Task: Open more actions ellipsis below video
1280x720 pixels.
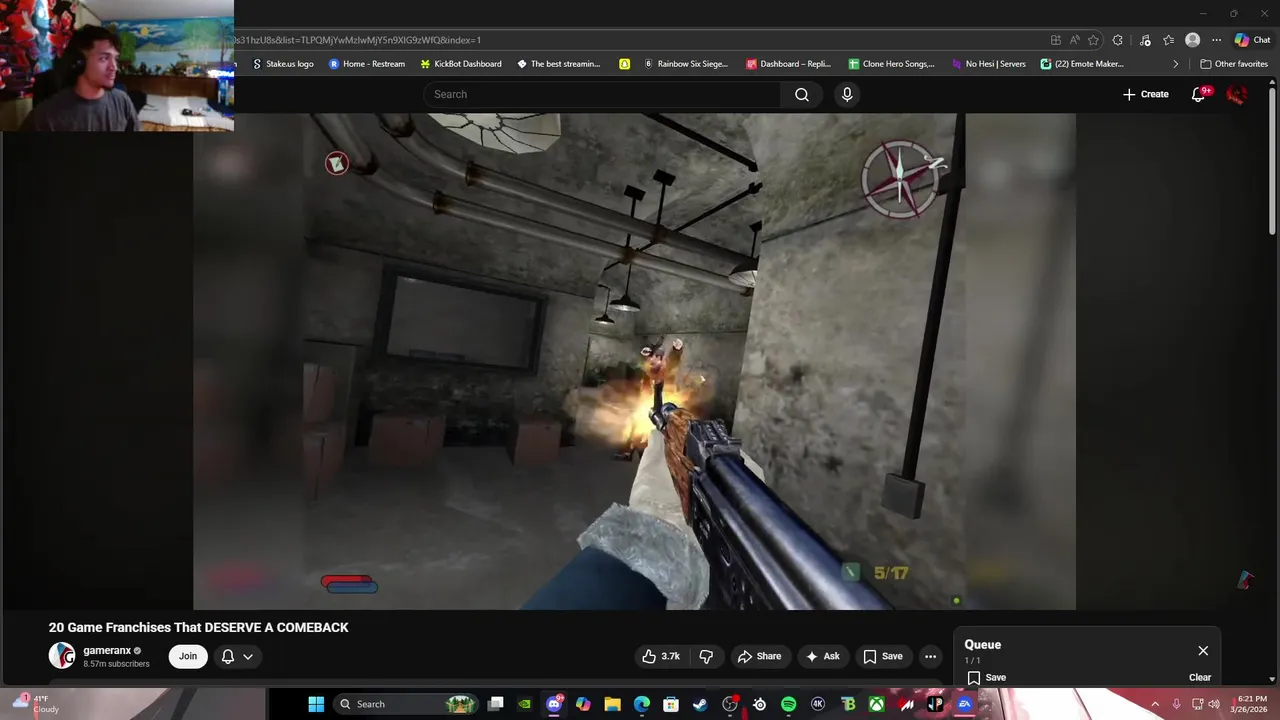Action: pos(930,656)
